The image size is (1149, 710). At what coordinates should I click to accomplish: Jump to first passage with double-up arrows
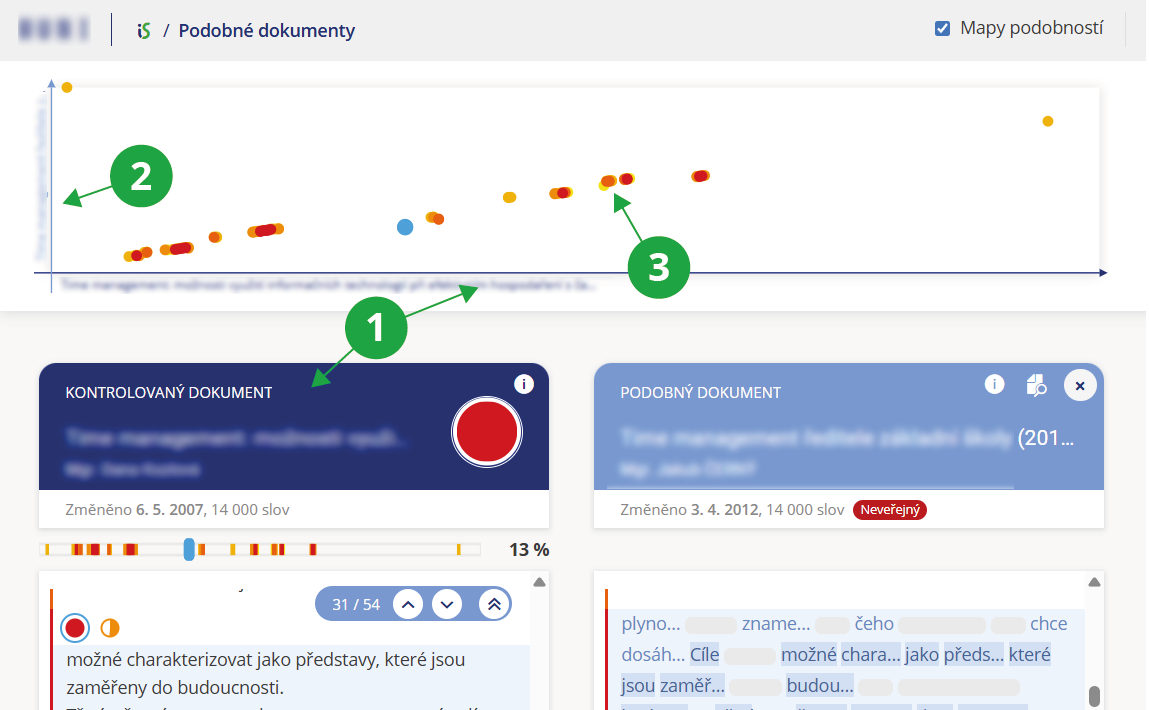pos(490,604)
